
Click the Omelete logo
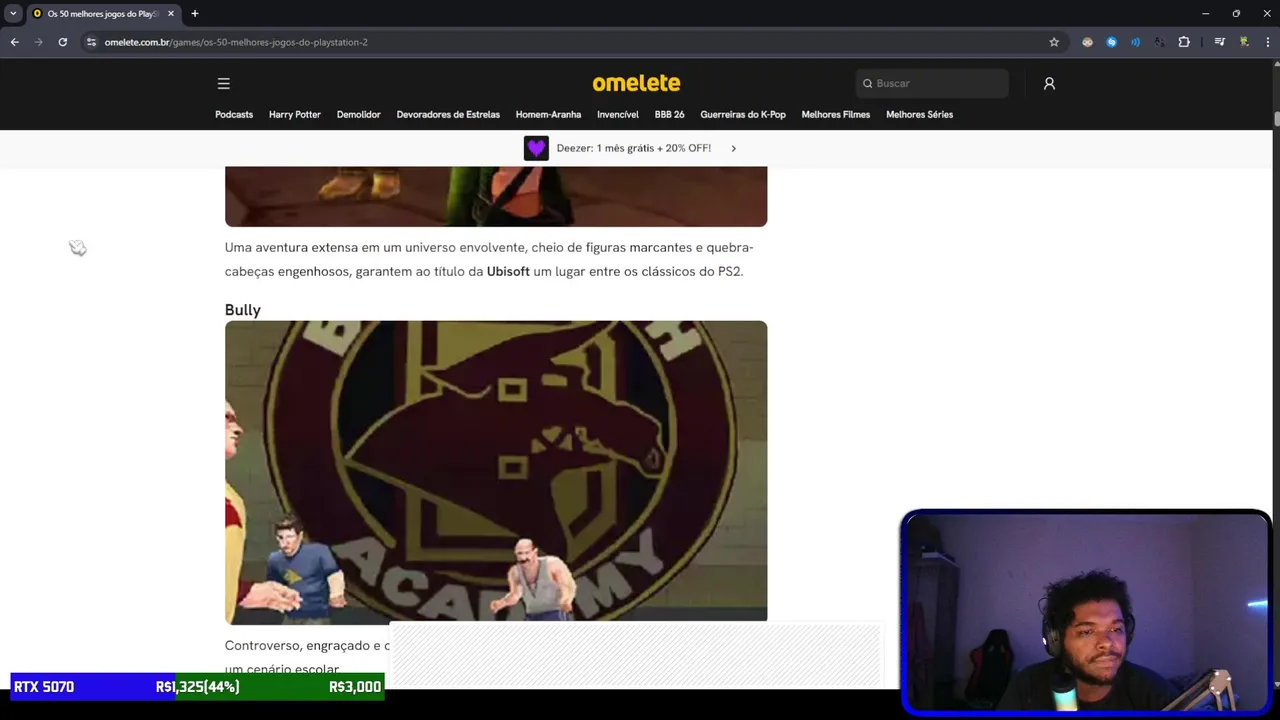tap(636, 83)
